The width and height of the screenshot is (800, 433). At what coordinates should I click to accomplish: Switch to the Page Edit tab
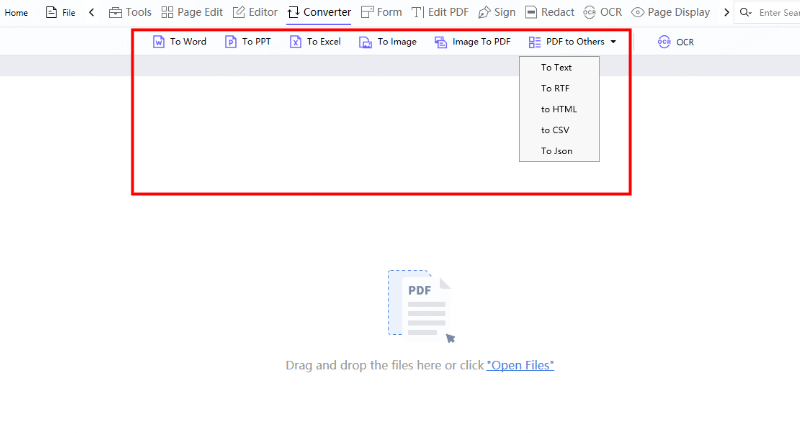click(x=192, y=12)
